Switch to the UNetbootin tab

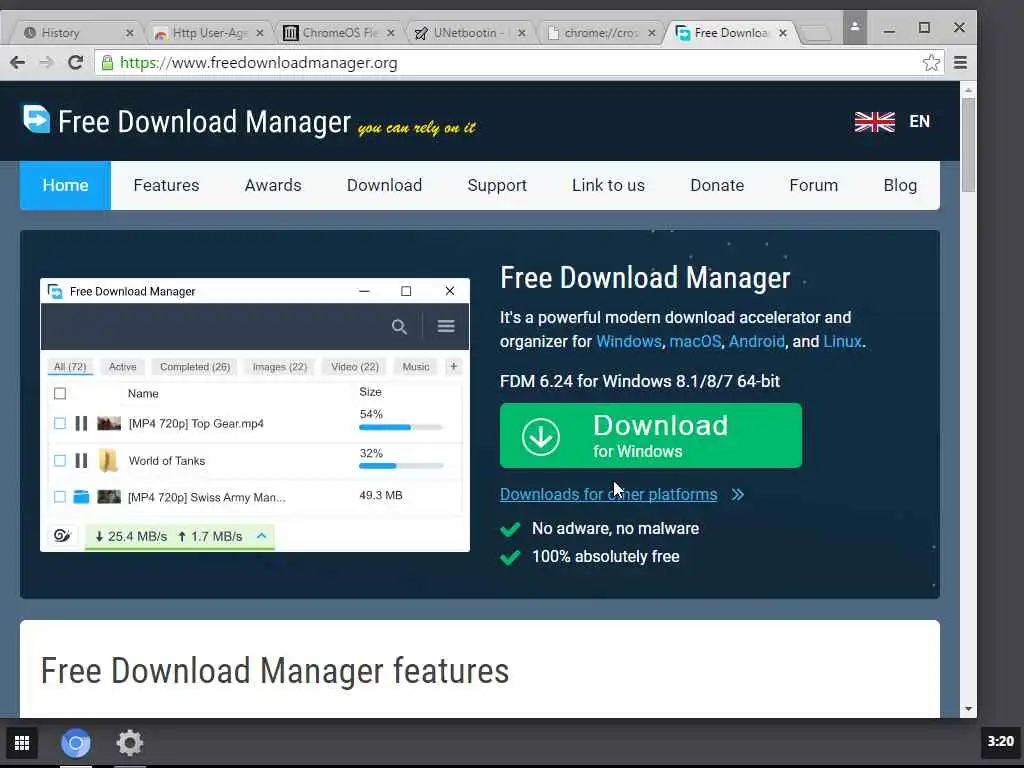click(471, 33)
